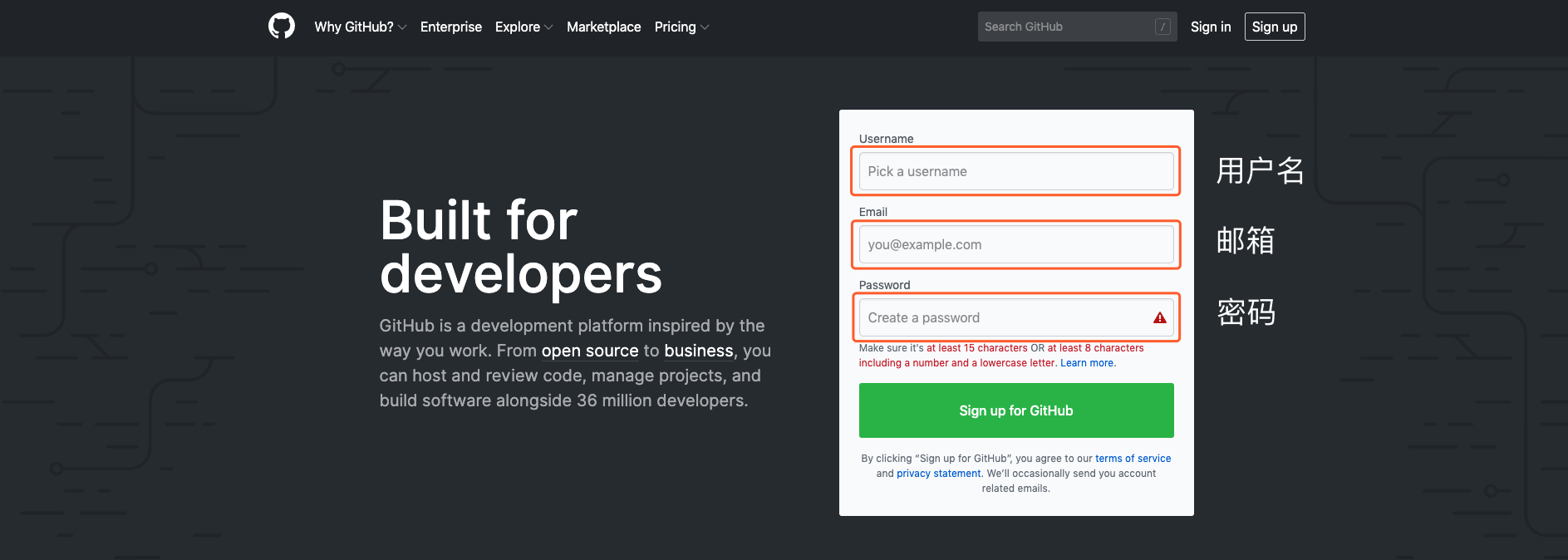Click the Create a password field
The width and height of the screenshot is (1568, 560).
(1016, 317)
